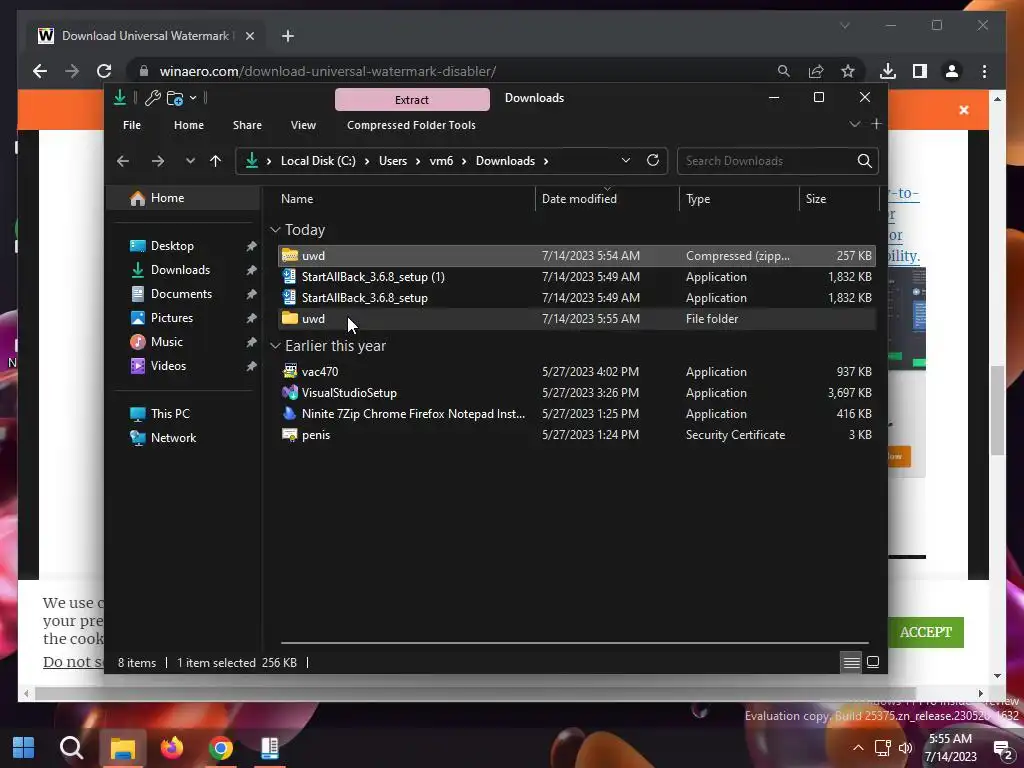The image size is (1024, 768).
Task: Open Chrome downloads icon in toolbar
Action: pyautogui.click(x=888, y=71)
